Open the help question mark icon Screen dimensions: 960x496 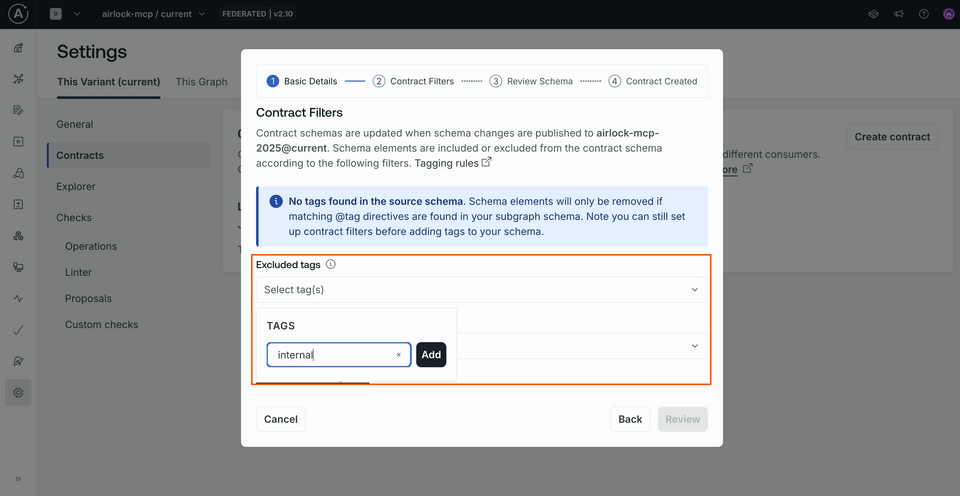(923, 14)
